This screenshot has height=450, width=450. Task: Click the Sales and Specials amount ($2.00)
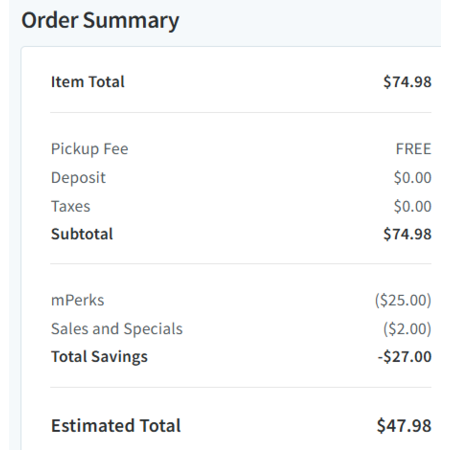point(407,329)
